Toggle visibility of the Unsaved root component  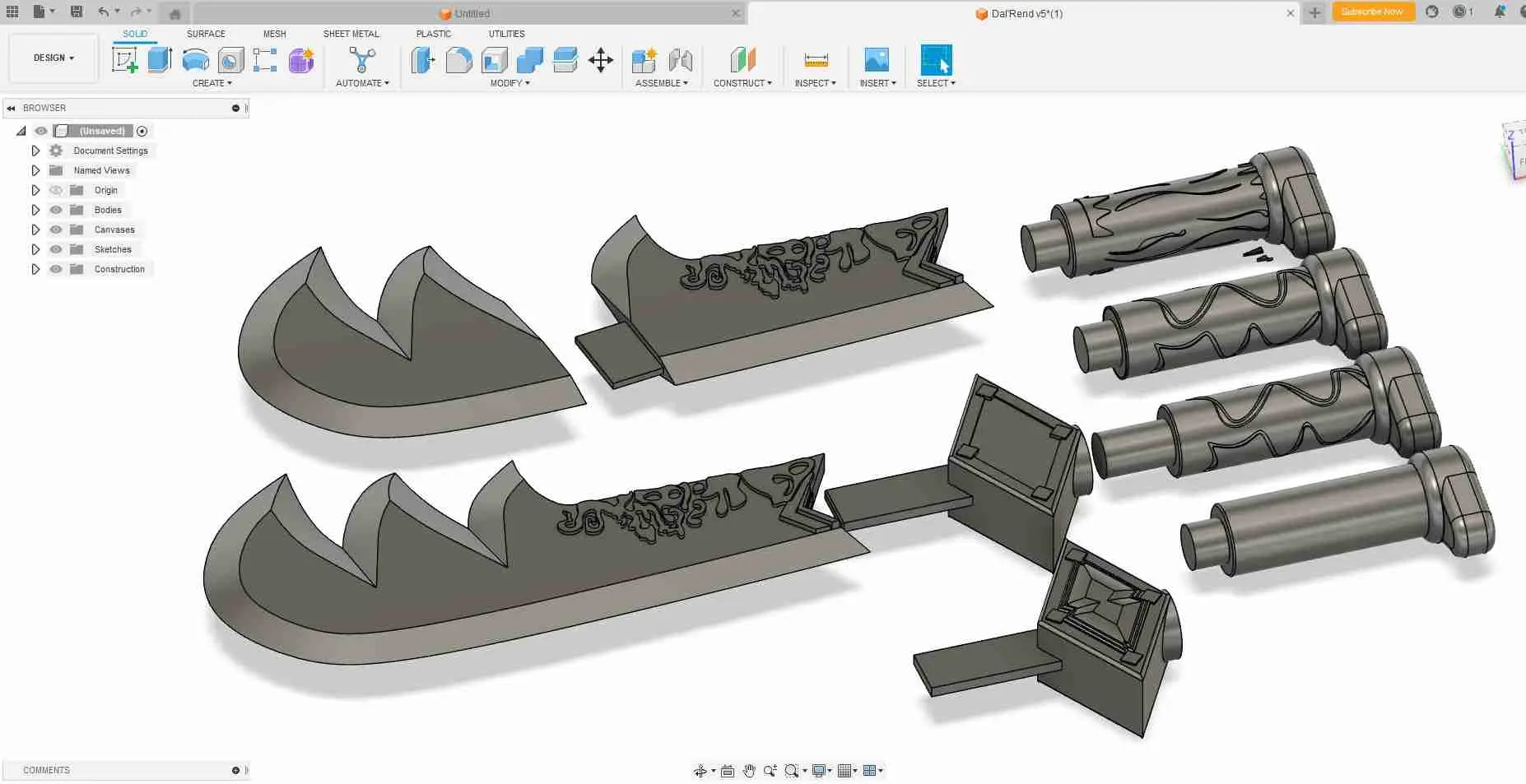coord(40,131)
